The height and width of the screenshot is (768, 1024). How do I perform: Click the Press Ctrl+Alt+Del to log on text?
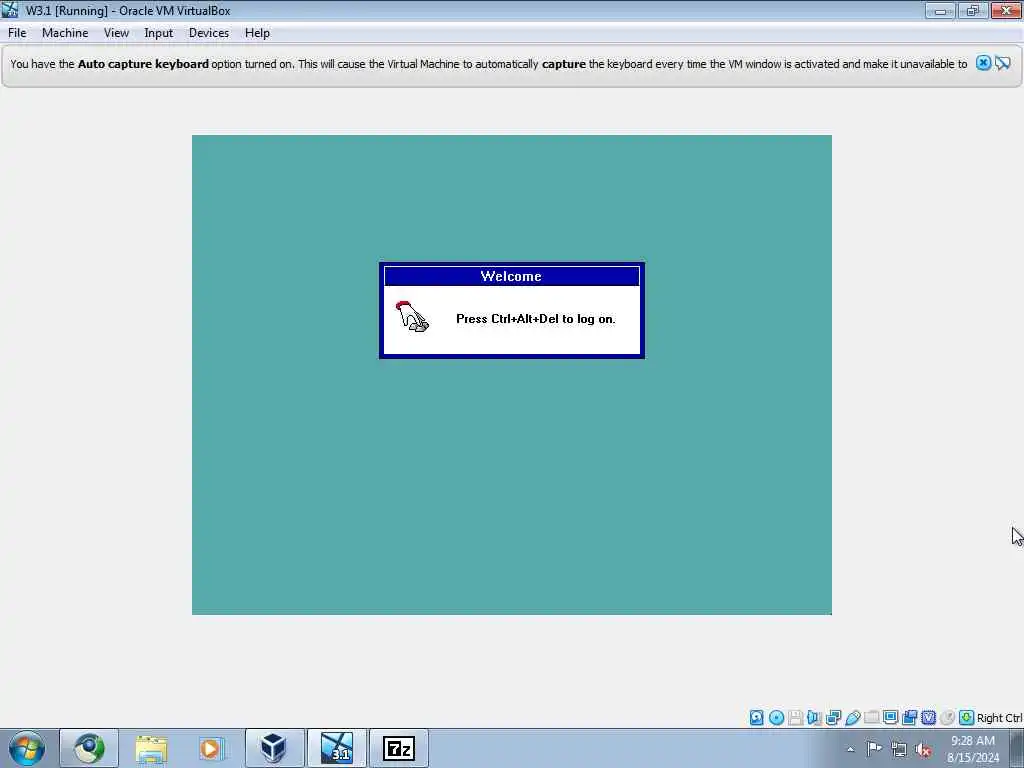(536, 319)
